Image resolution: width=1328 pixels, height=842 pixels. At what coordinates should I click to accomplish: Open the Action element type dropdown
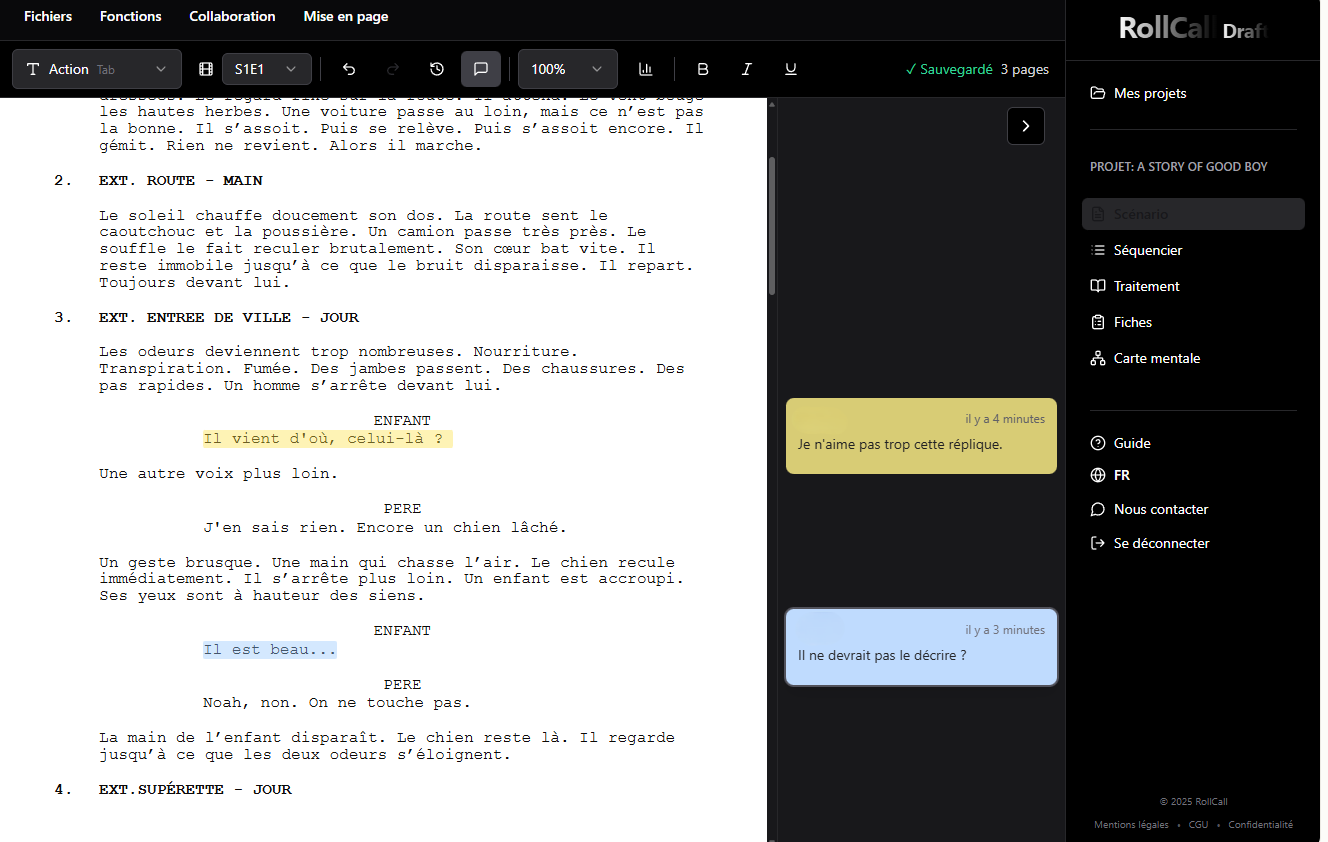(97, 69)
